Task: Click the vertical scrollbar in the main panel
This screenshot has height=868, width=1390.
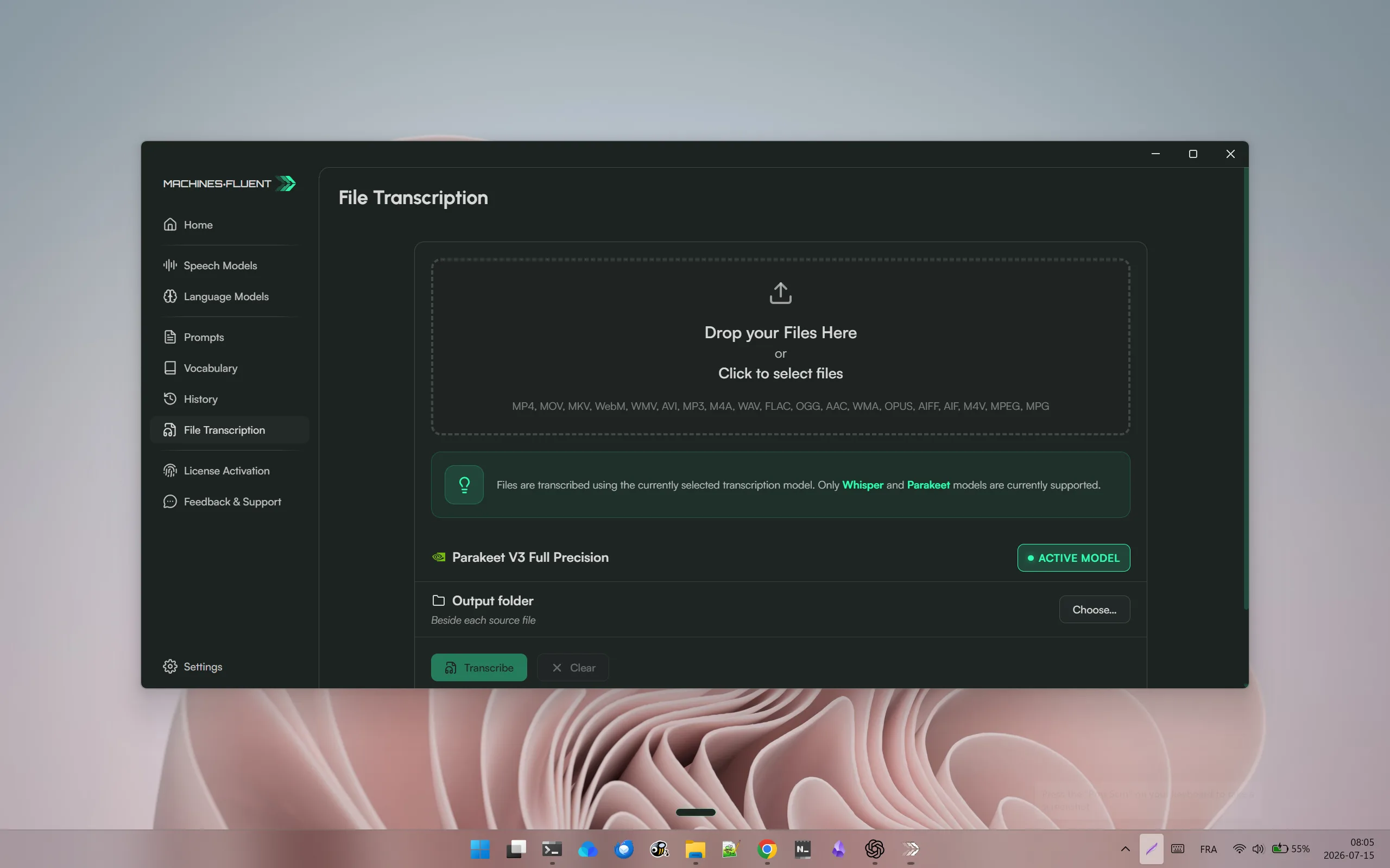Action: point(1246,388)
